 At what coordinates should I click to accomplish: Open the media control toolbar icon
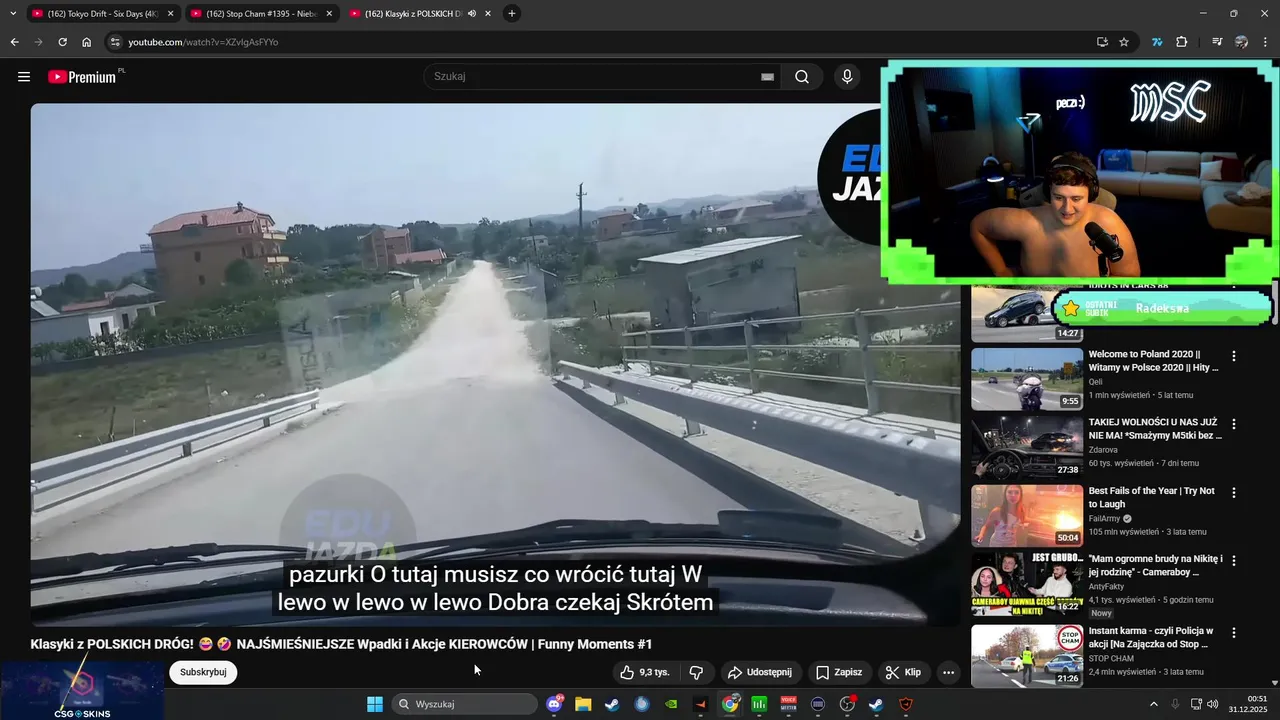click(1217, 42)
